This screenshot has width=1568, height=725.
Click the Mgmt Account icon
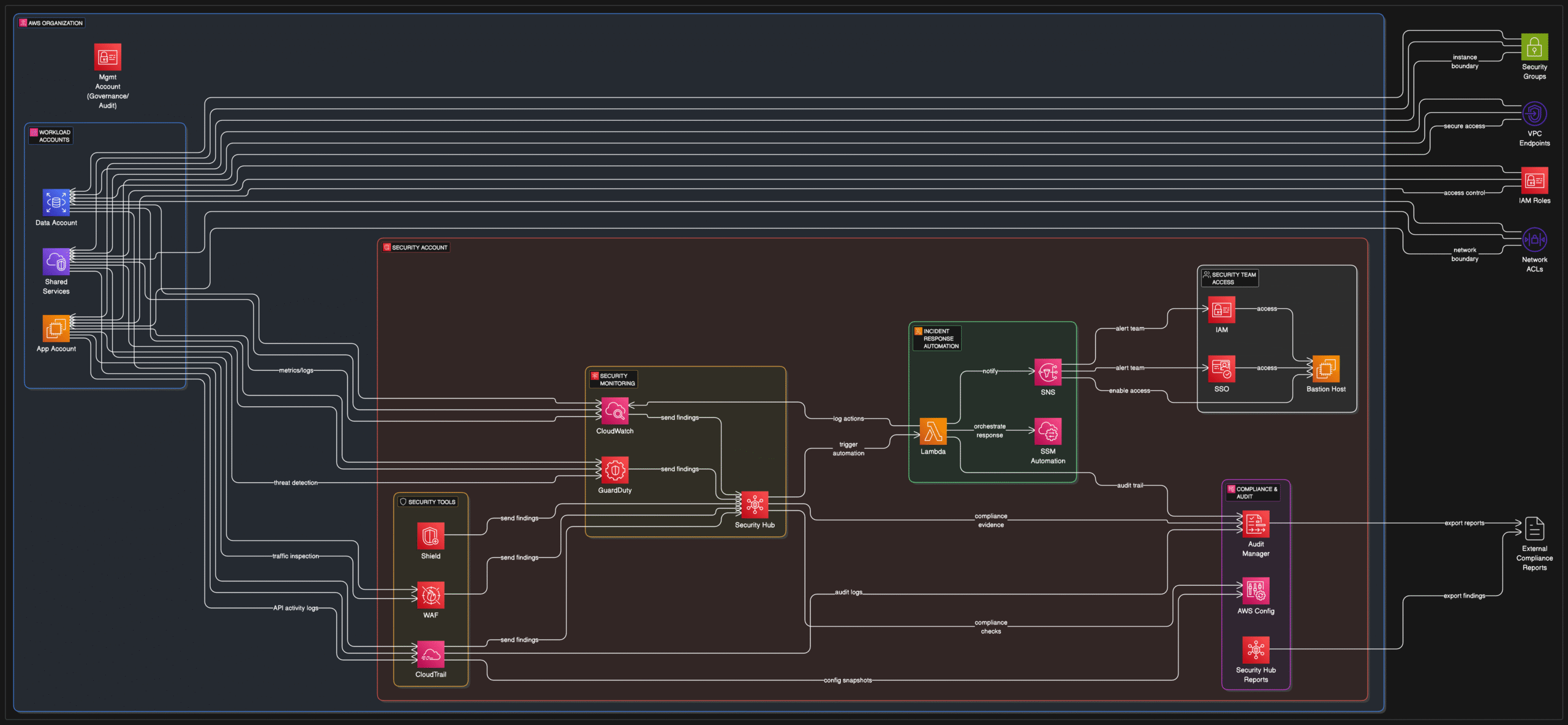pos(107,57)
